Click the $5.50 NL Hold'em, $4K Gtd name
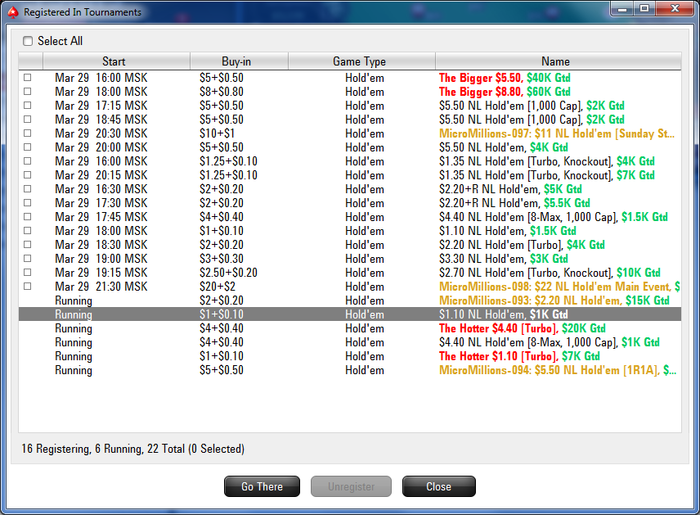This screenshot has width=700, height=515. [503, 147]
